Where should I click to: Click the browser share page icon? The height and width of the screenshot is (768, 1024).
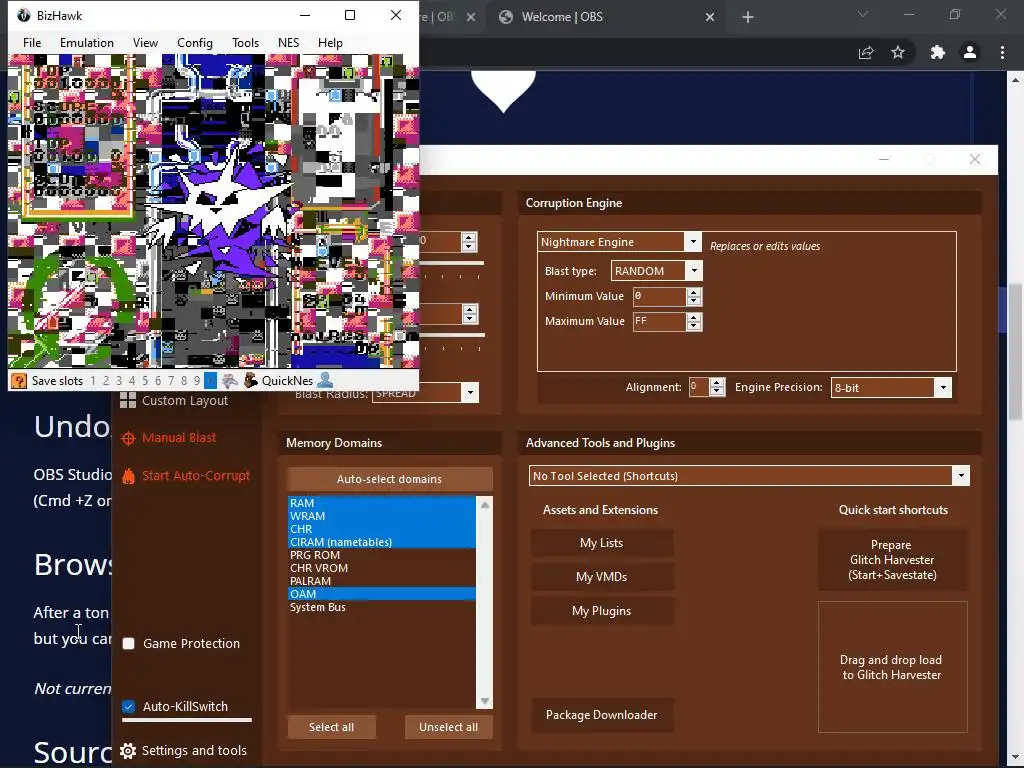coord(866,53)
